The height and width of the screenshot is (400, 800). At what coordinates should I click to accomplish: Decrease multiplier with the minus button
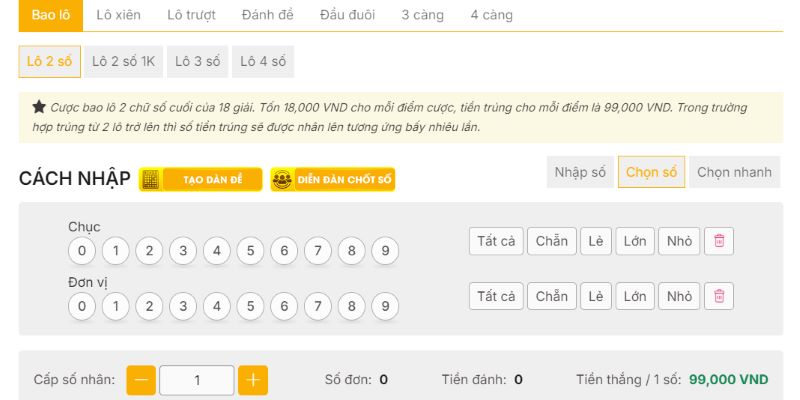(x=142, y=380)
